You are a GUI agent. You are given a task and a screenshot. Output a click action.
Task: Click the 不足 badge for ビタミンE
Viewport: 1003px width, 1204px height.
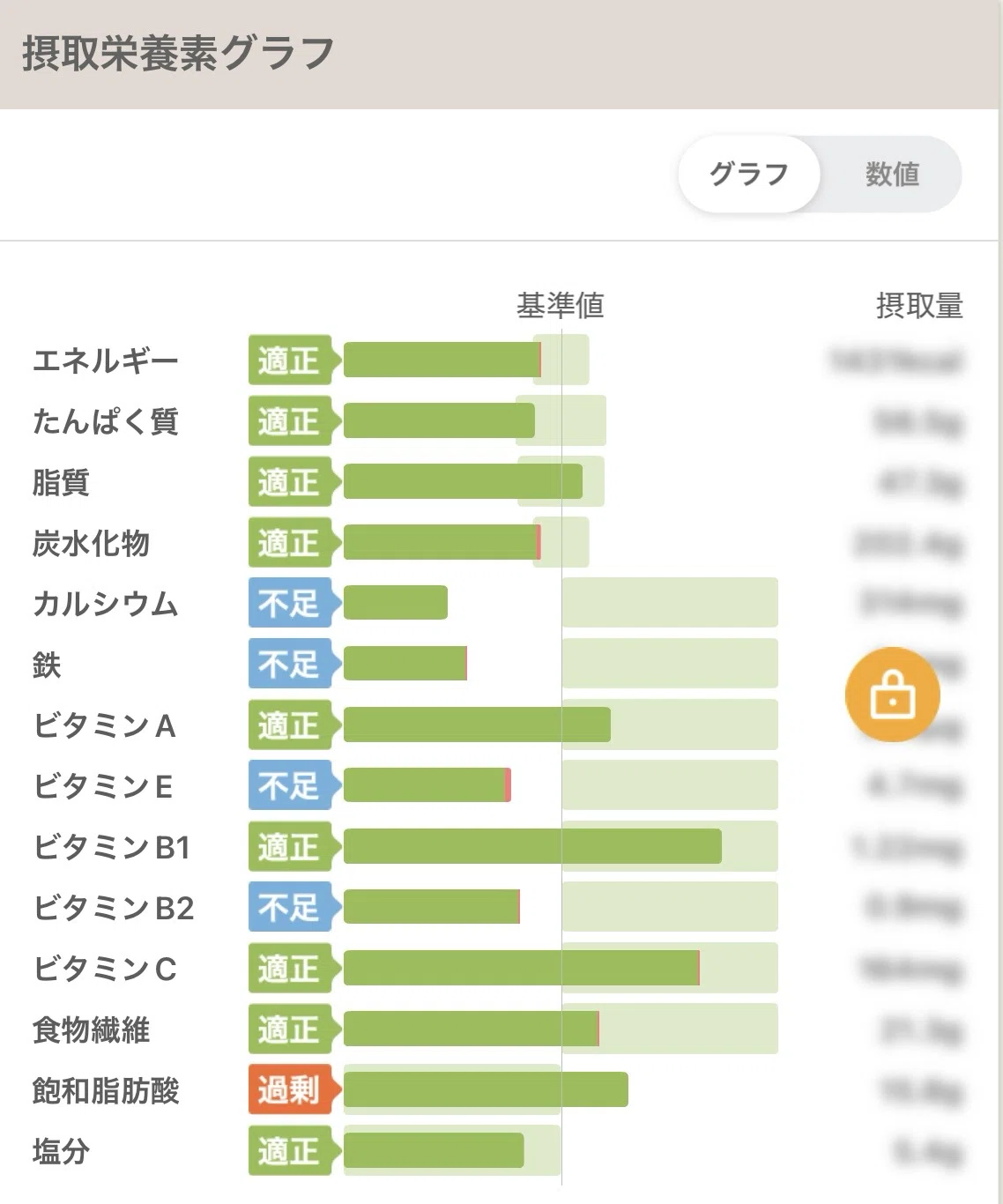point(290,785)
